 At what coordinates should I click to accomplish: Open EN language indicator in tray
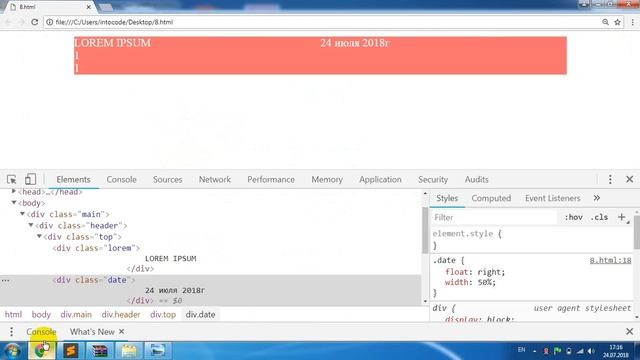521,350
